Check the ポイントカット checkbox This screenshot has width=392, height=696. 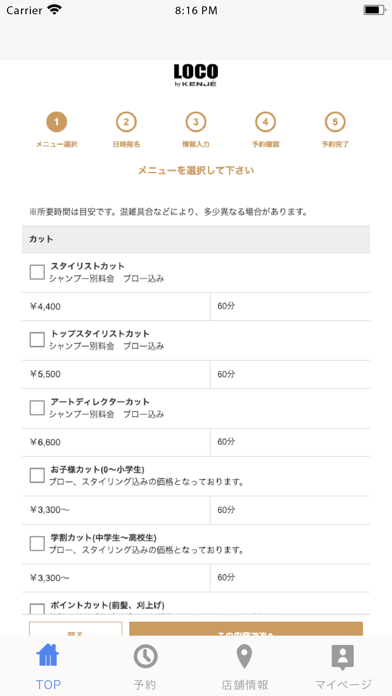coord(37,609)
